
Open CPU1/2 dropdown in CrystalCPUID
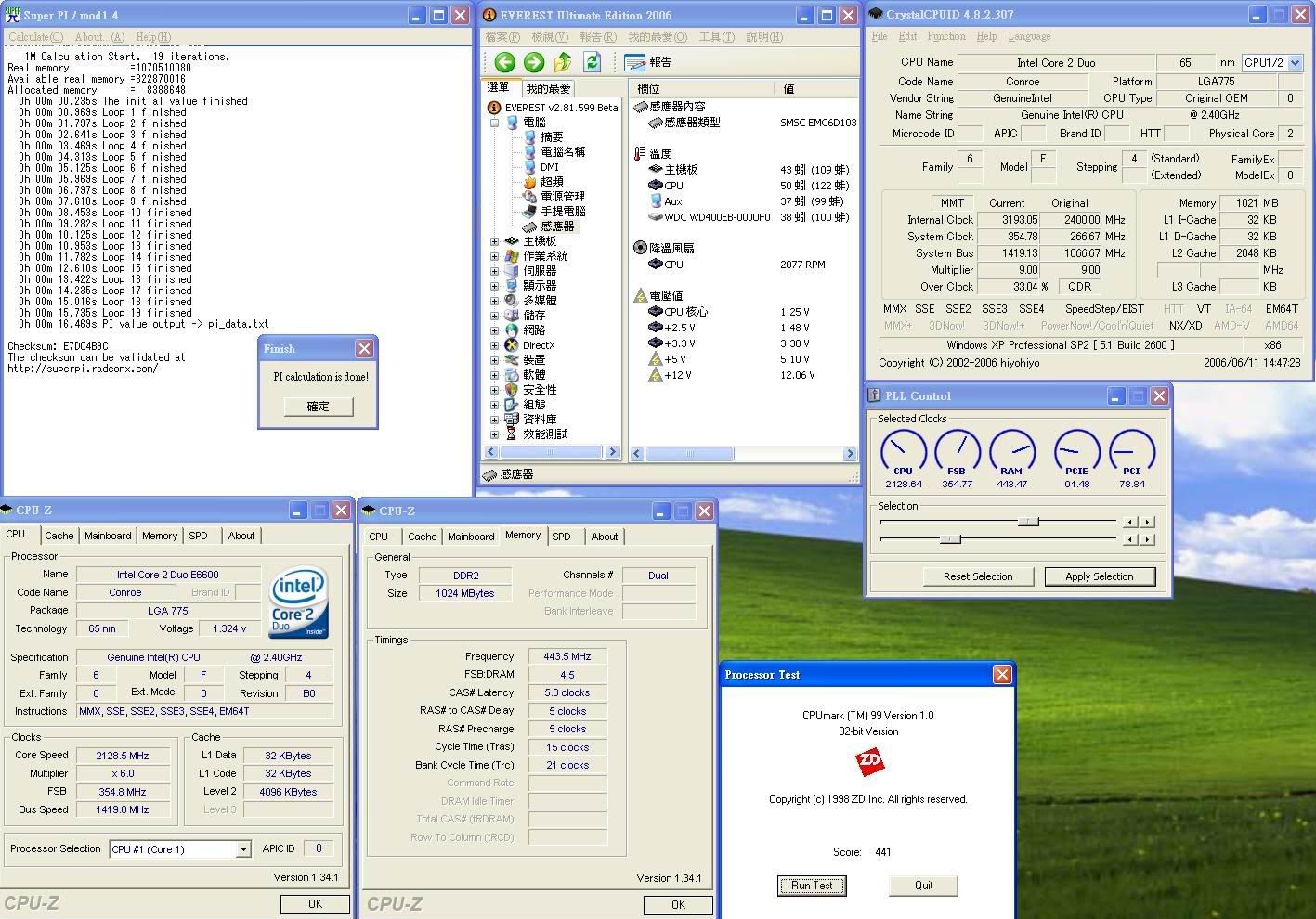pos(1296,63)
